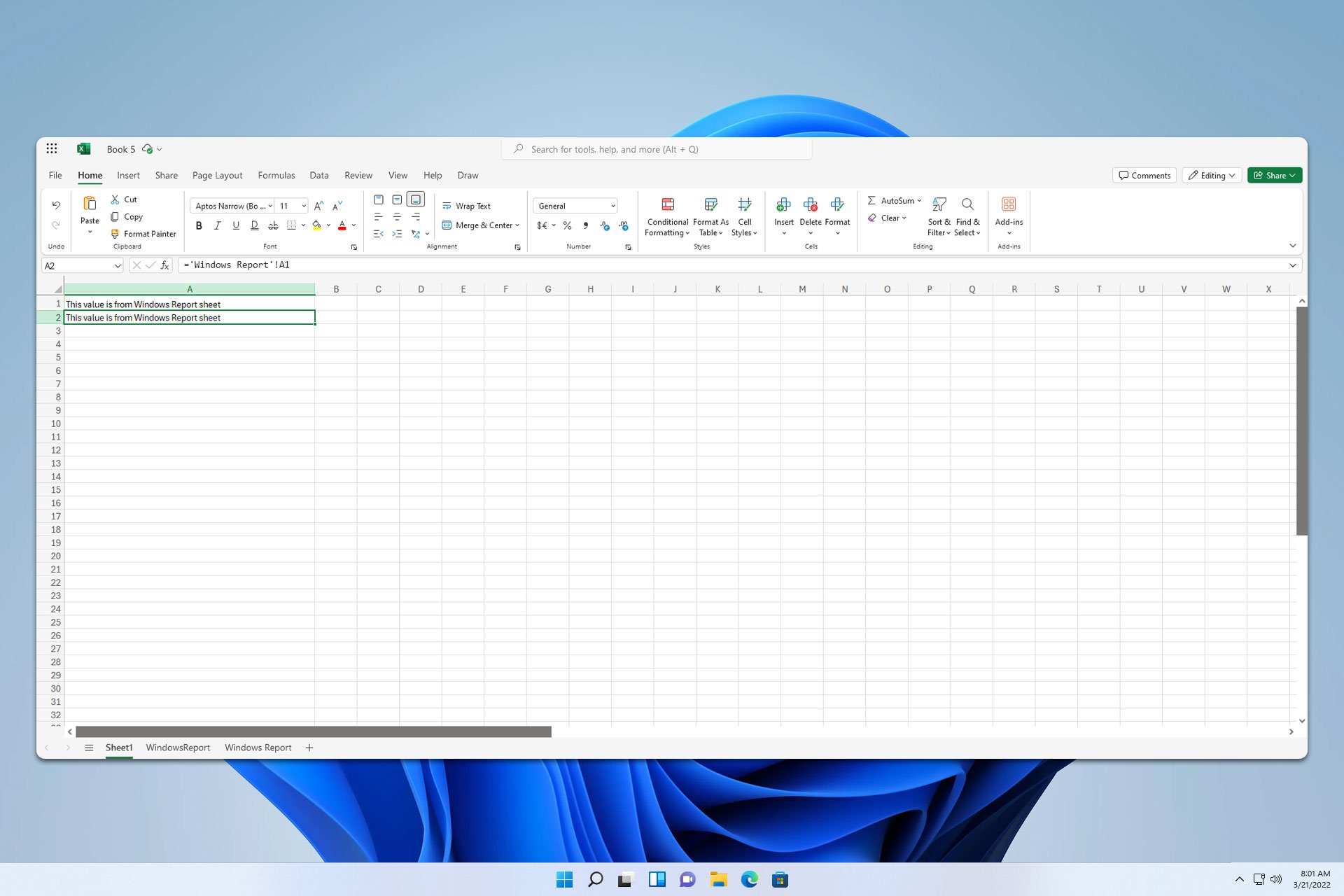
Task: Expand the formula bar
Action: pos(1292,265)
